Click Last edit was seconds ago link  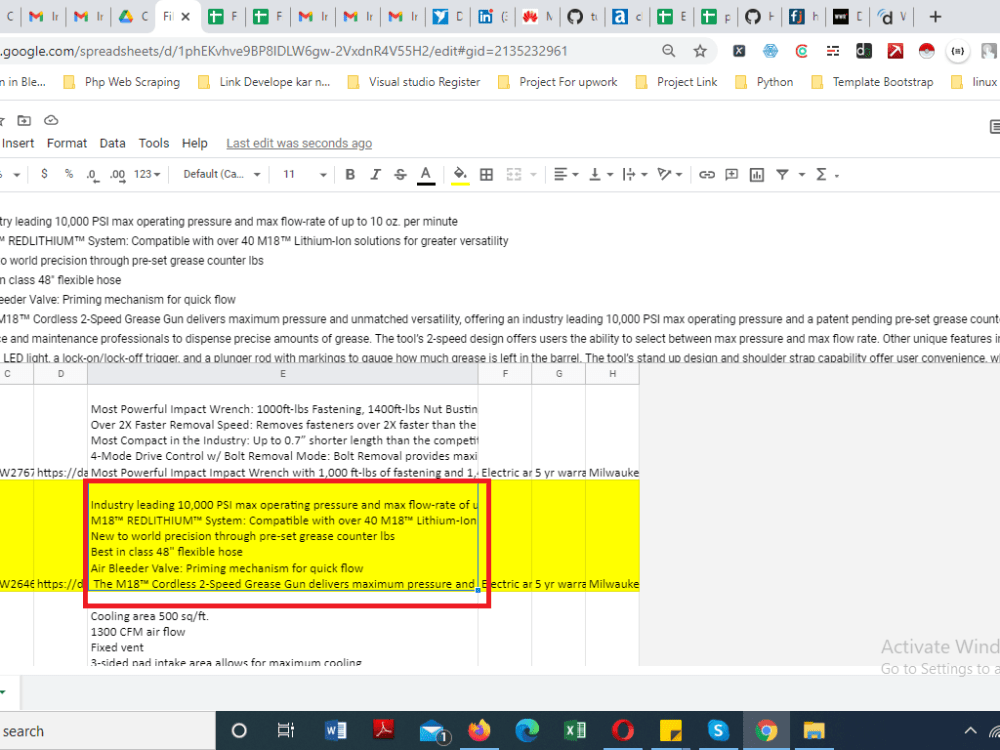[x=299, y=143]
